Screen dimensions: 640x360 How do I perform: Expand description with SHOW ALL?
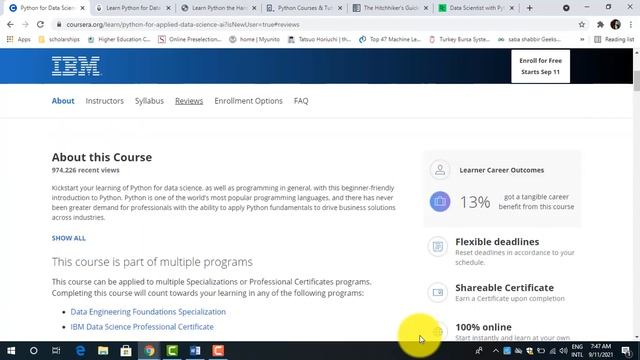pyautogui.click(x=69, y=238)
